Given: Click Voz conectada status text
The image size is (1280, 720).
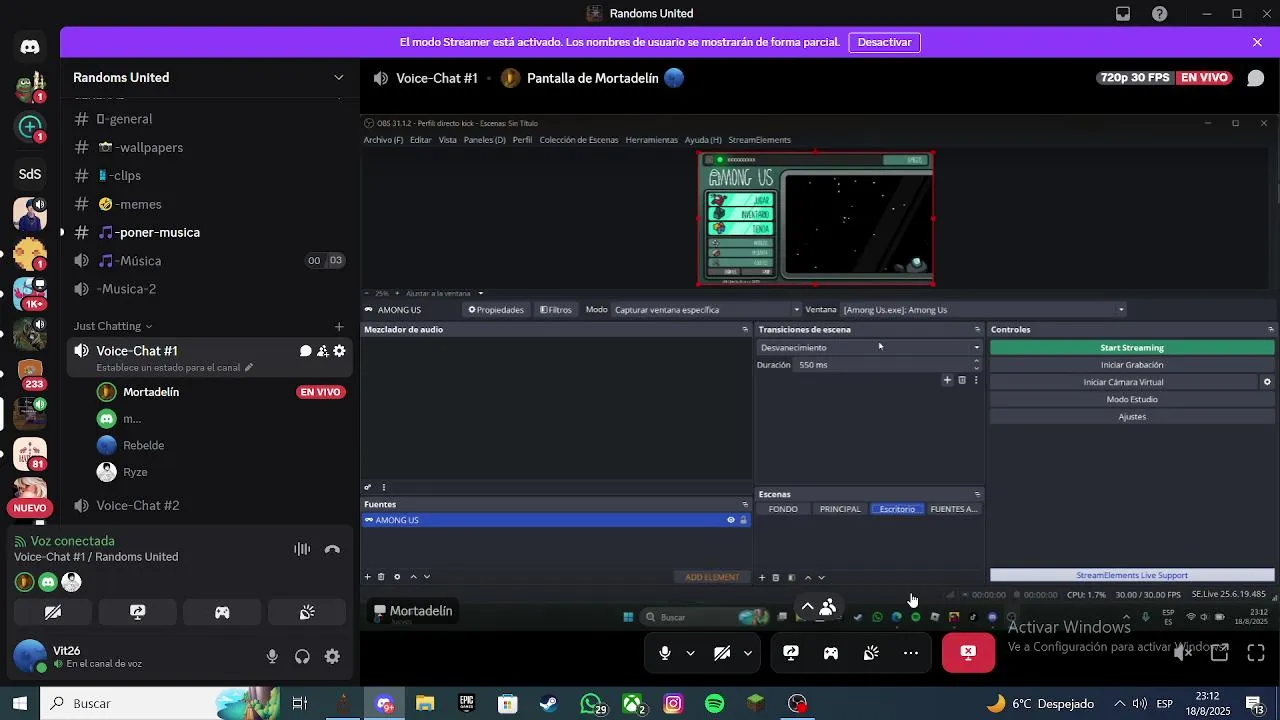Looking at the screenshot, I should [72, 541].
